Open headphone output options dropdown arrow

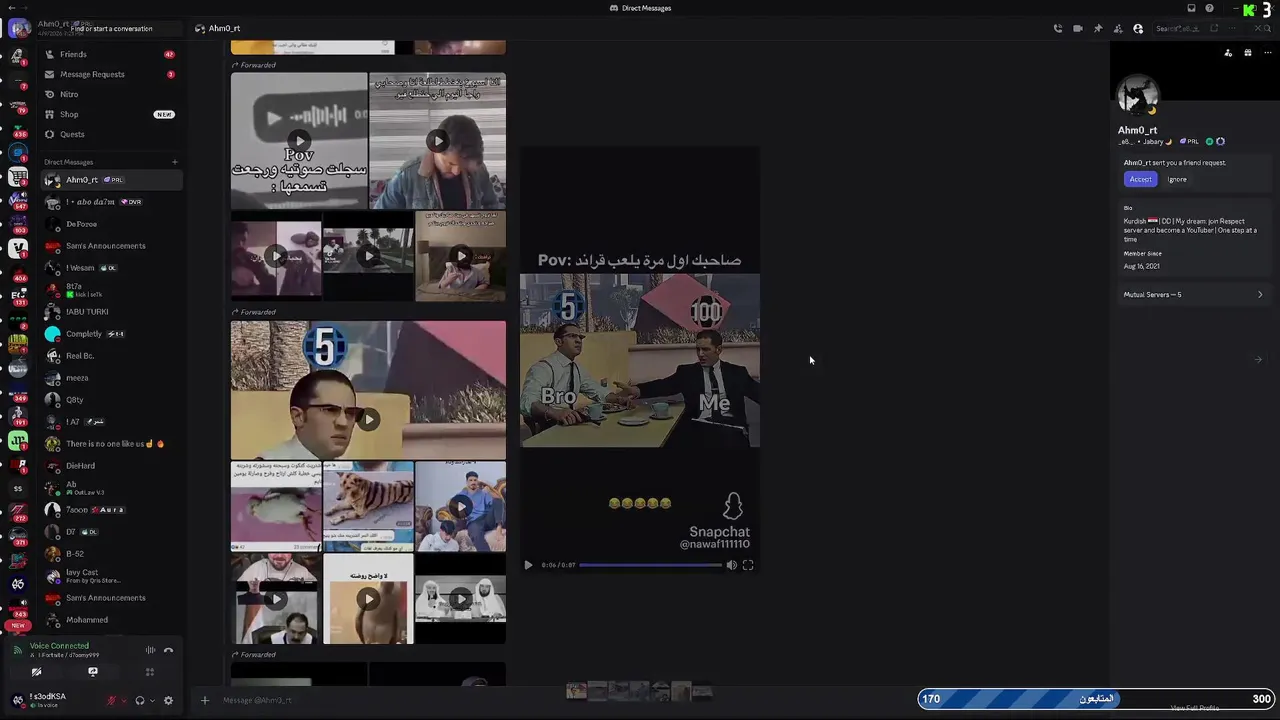(152, 700)
